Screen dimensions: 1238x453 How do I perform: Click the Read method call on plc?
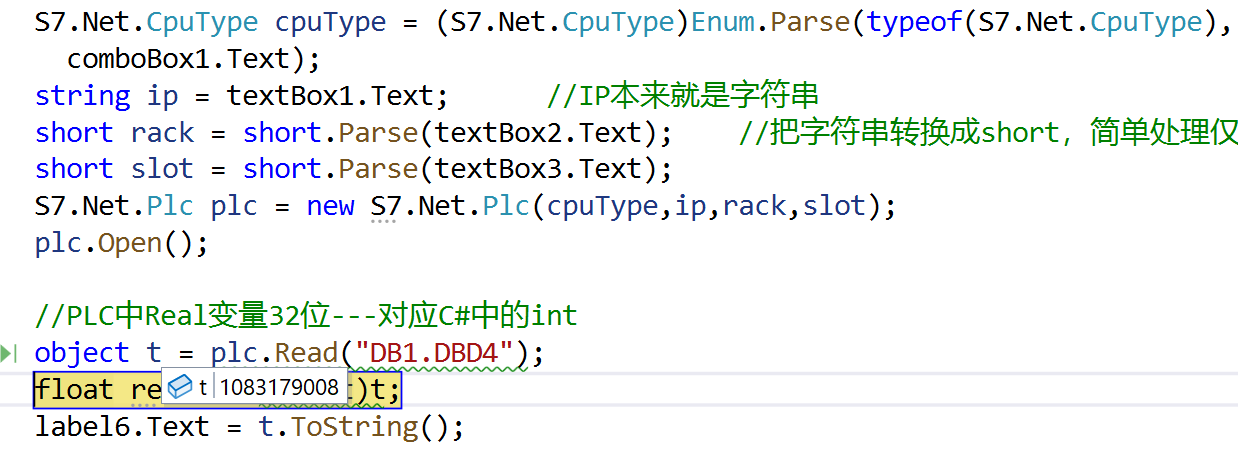pyautogui.click(x=306, y=353)
